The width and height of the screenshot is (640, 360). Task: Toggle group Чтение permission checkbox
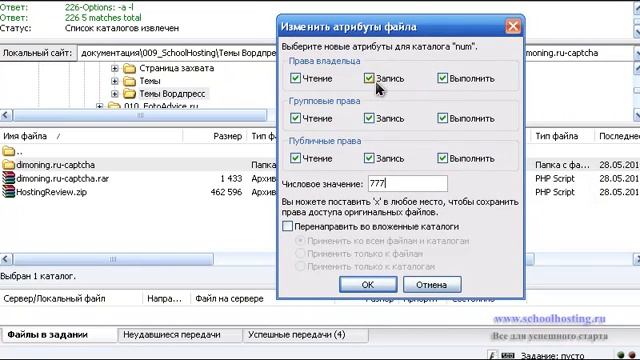[x=295, y=118]
